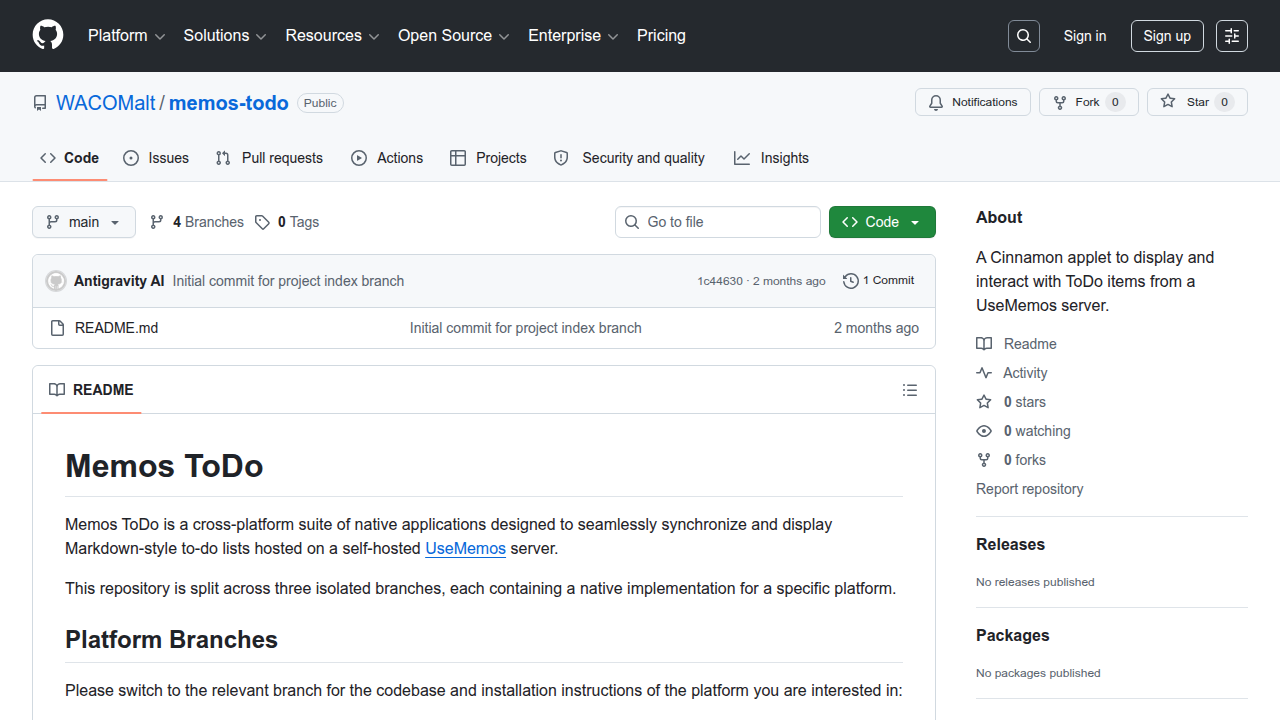Click the search magnifier icon in header
The image size is (1280, 720).
coord(1024,36)
